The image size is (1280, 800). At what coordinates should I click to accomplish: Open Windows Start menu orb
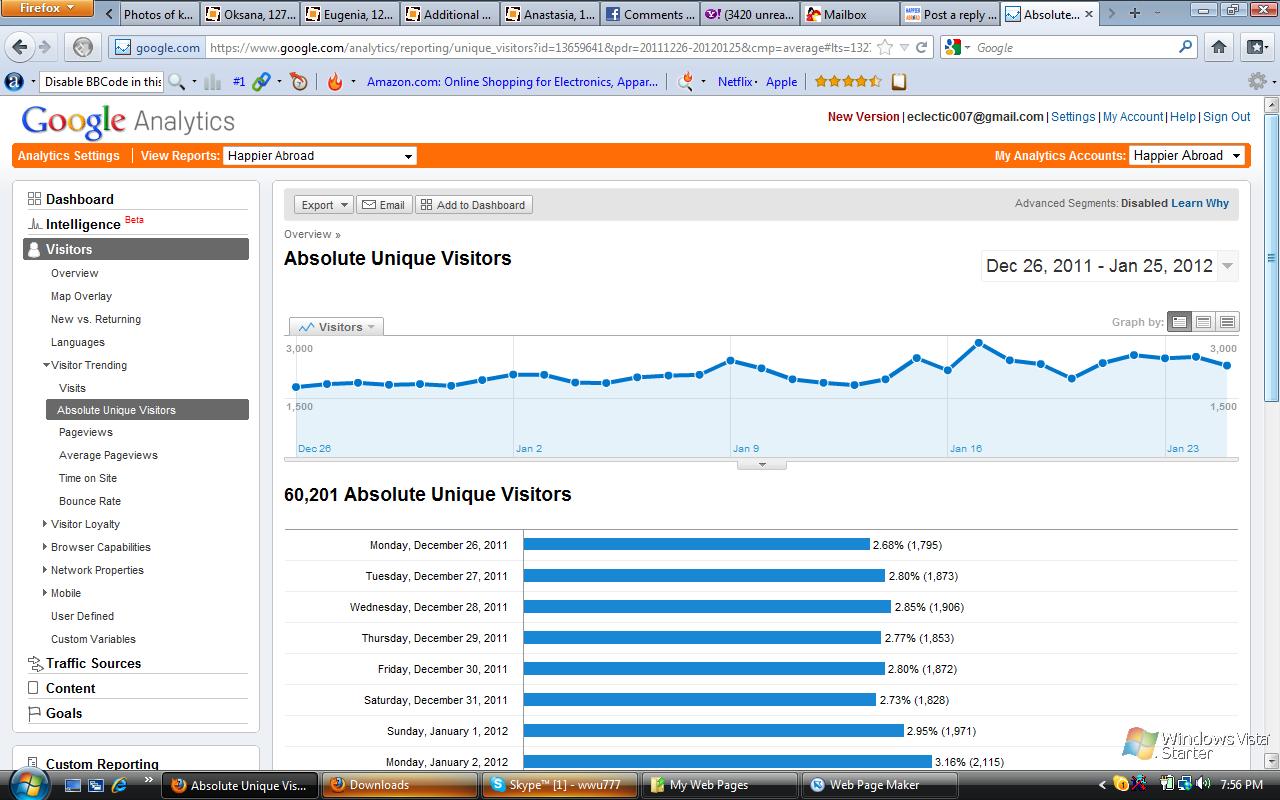tap(27, 783)
